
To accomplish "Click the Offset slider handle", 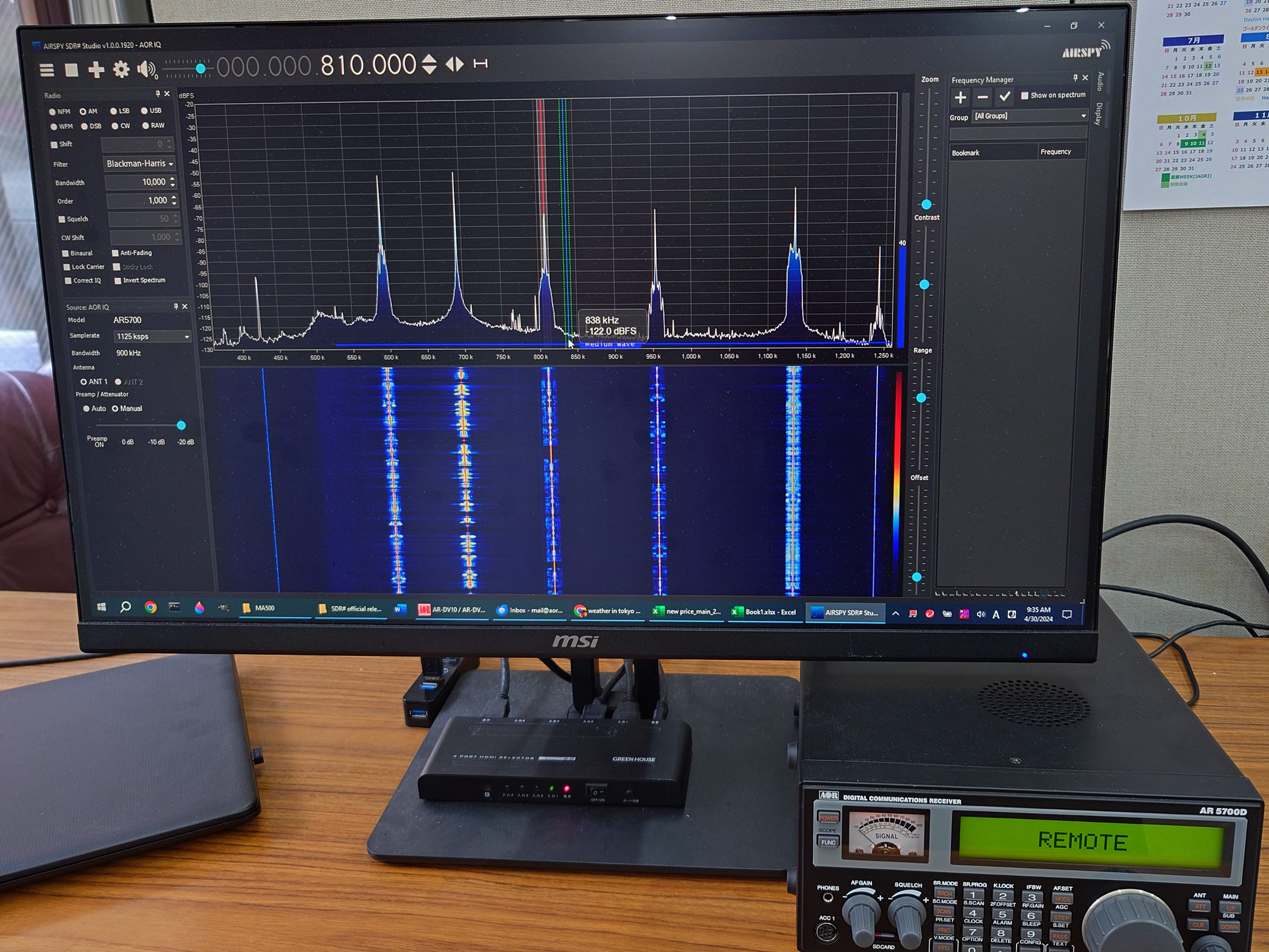I will click(917, 577).
